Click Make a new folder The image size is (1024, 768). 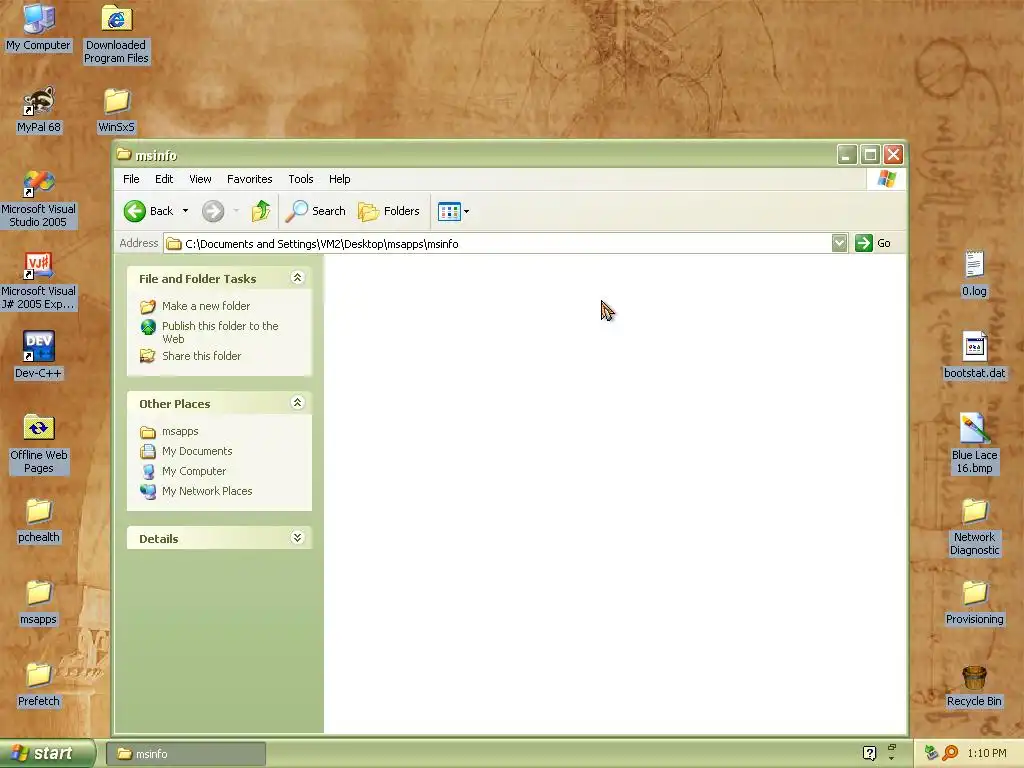(206, 306)
